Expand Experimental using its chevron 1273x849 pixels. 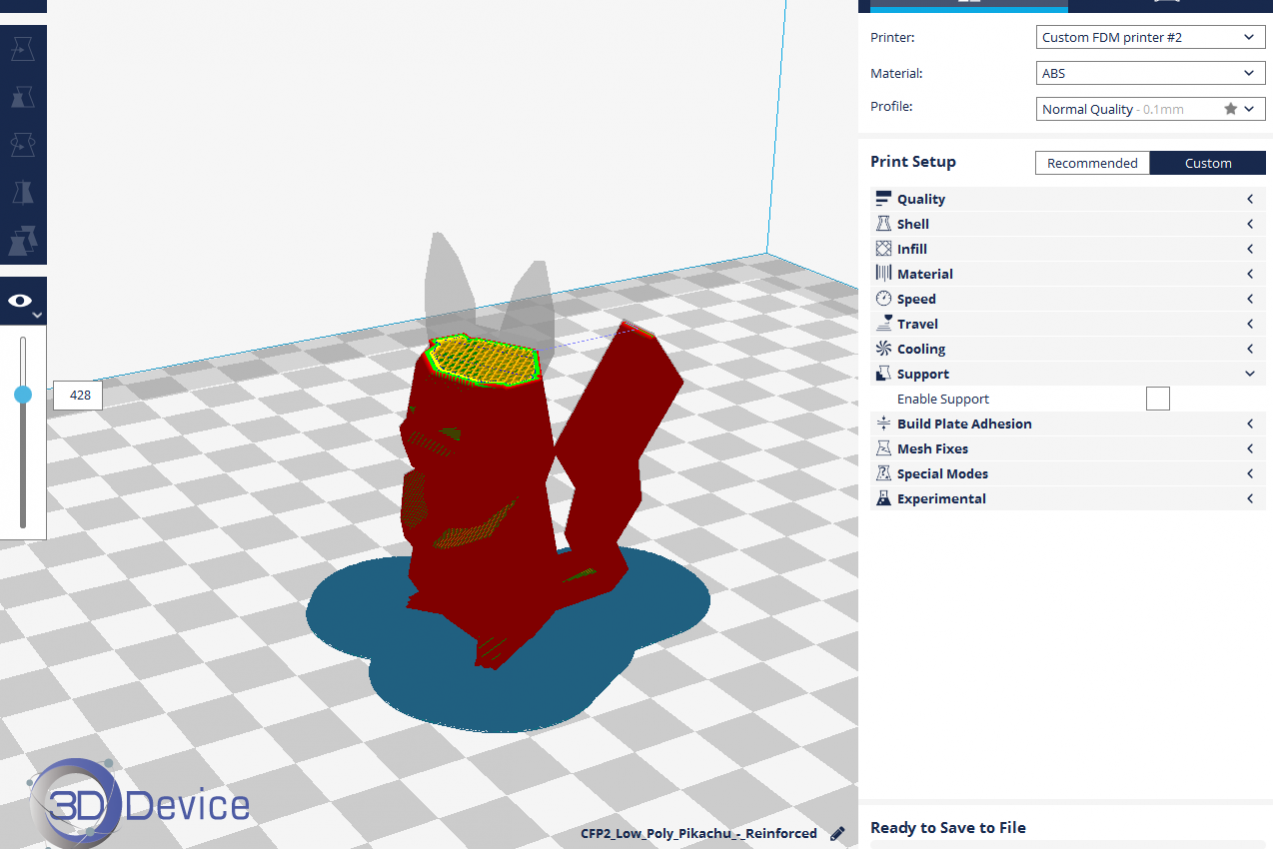1250,499
